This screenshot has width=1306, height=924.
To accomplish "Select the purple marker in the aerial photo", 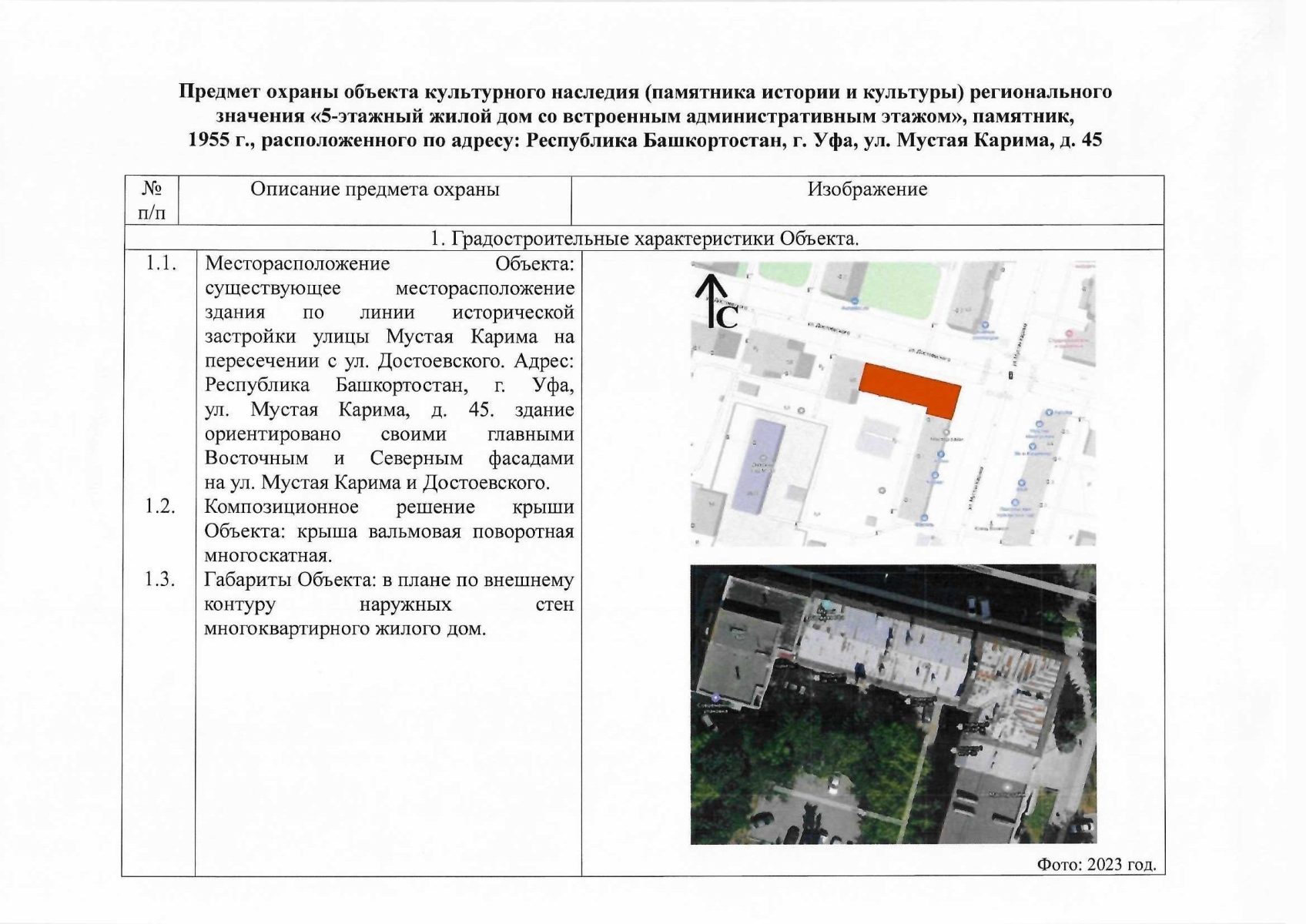I will (x=716, y=697).
